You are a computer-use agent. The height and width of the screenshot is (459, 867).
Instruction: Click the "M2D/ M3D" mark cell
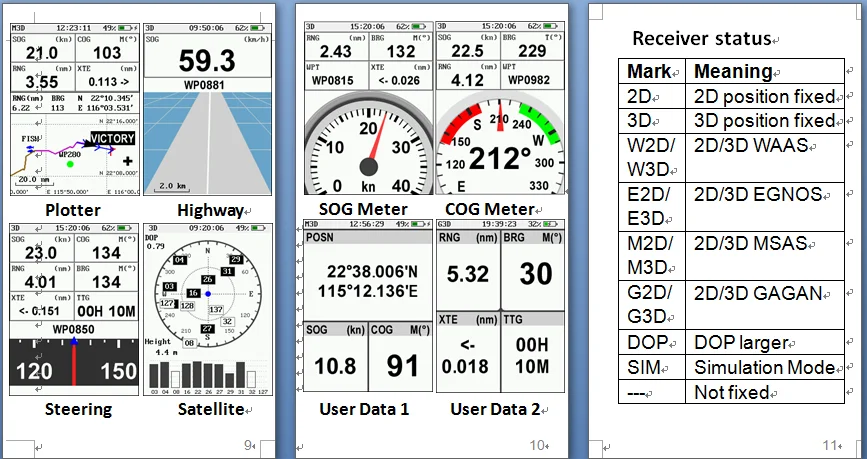(652, 255)
